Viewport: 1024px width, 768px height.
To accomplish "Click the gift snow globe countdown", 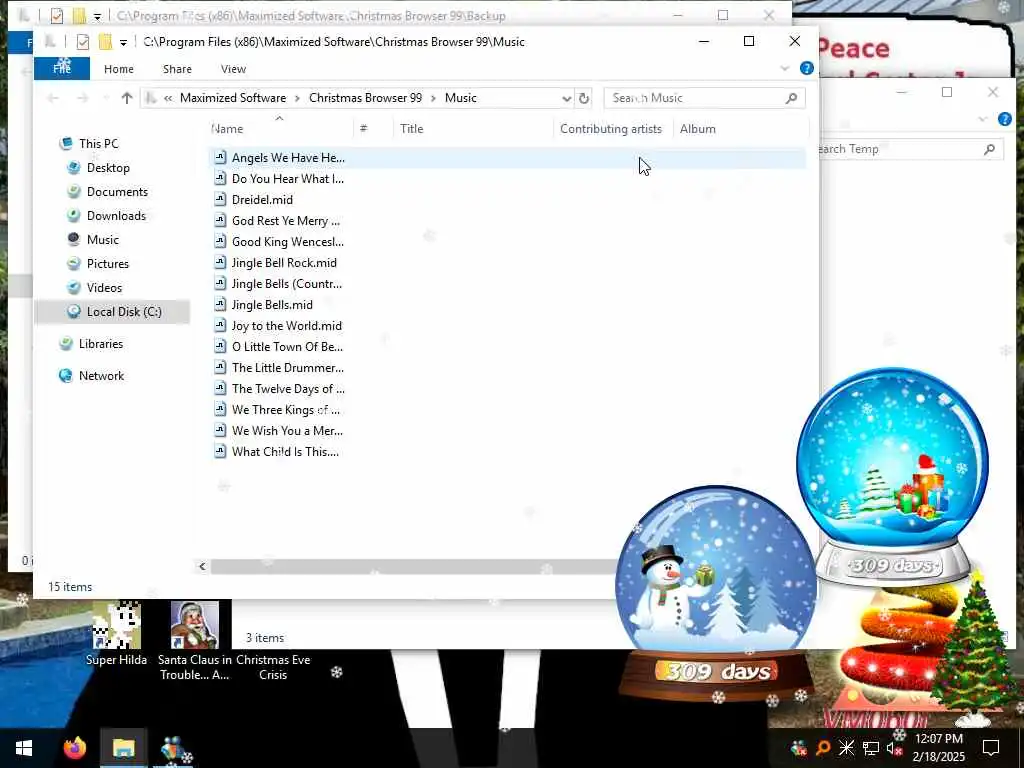I will point(892,477).
